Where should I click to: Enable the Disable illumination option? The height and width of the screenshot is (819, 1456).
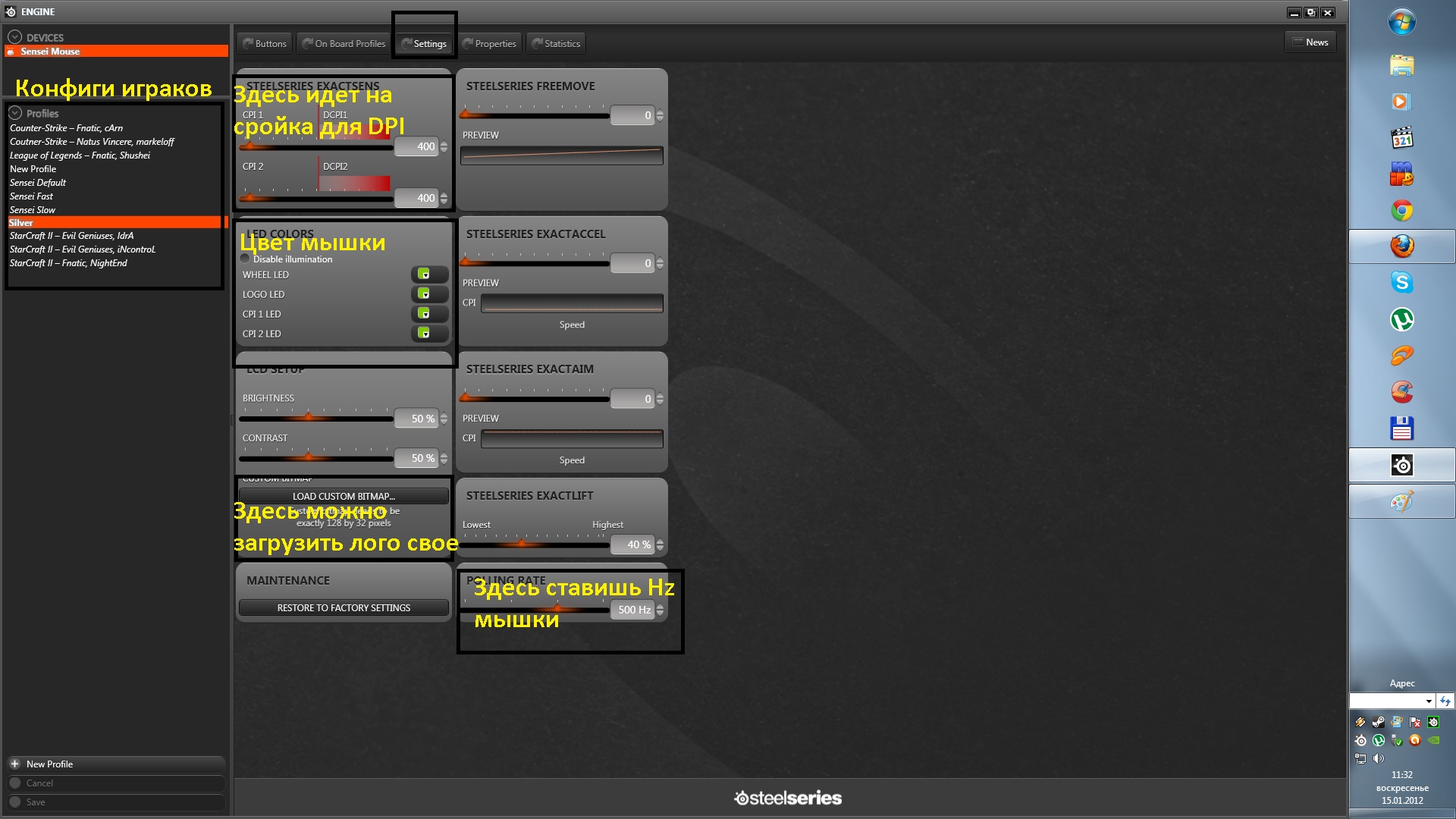click(x=245, y=259)
